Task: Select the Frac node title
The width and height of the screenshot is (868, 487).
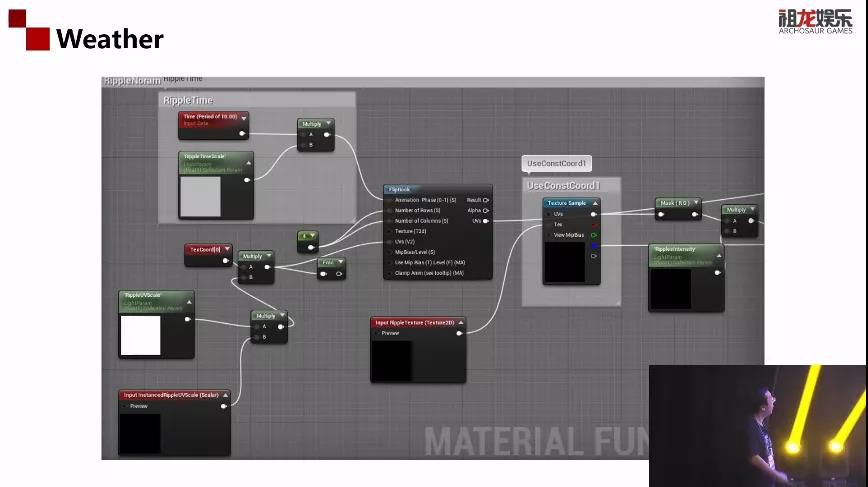Action: coord(328,262)
